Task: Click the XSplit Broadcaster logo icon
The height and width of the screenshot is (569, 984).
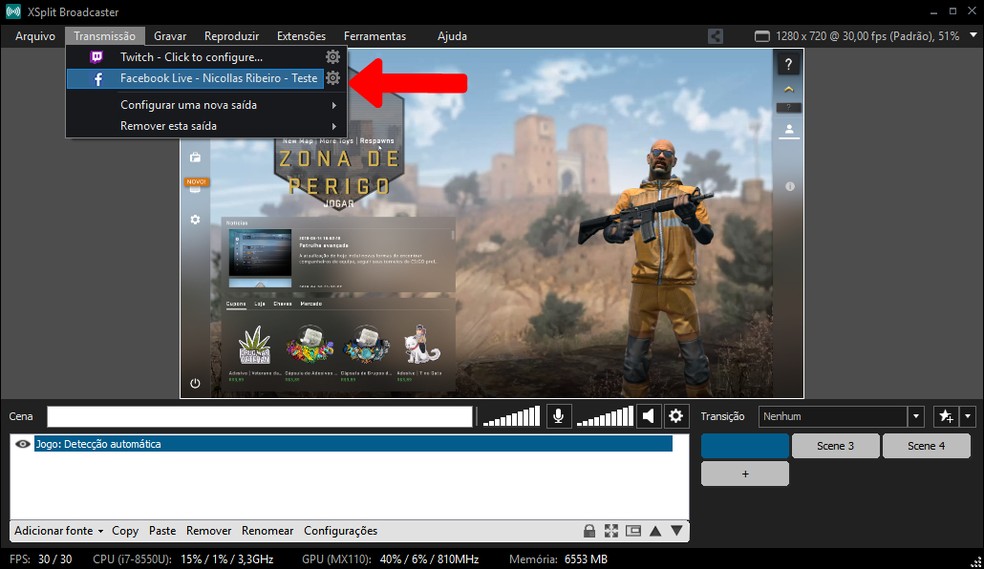Action: coord(13,12)
